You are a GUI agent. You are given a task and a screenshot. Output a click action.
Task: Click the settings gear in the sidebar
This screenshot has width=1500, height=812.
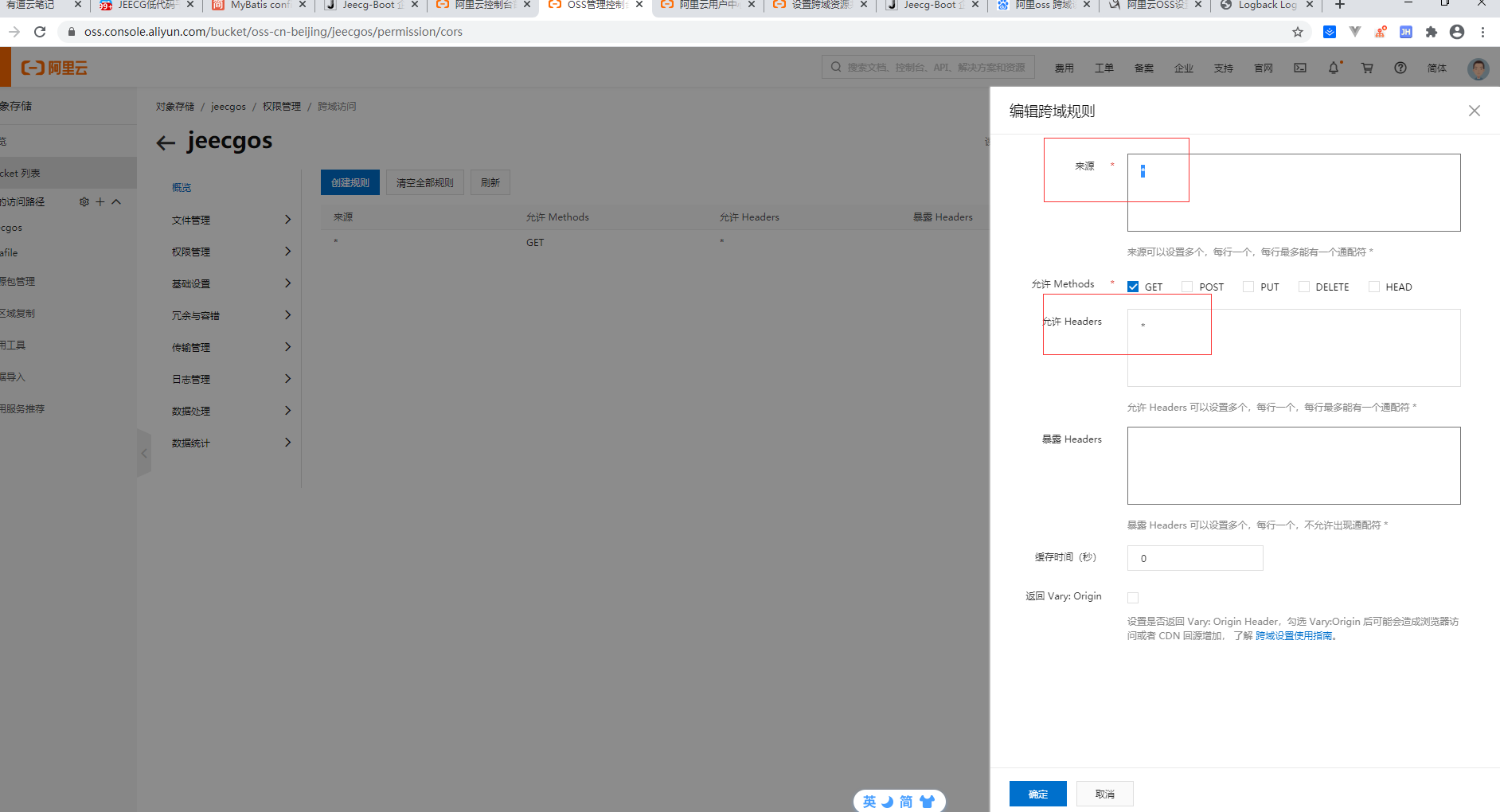point(84,201)
